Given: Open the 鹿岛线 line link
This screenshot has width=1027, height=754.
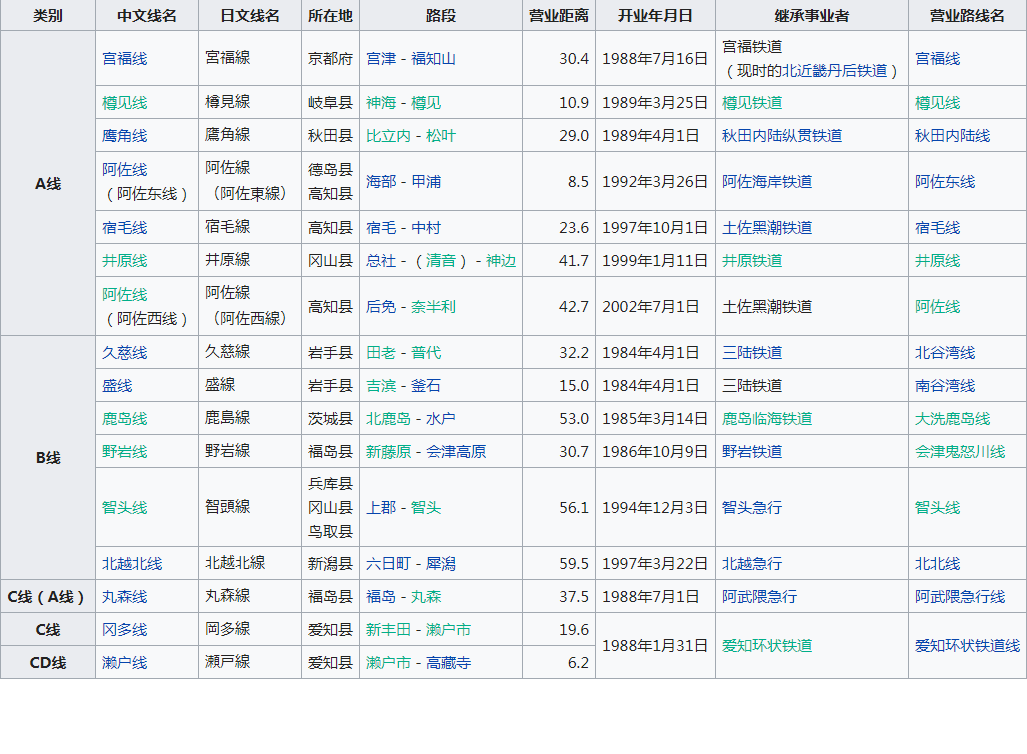Looking at the screenshot, I should coord(124,419).
